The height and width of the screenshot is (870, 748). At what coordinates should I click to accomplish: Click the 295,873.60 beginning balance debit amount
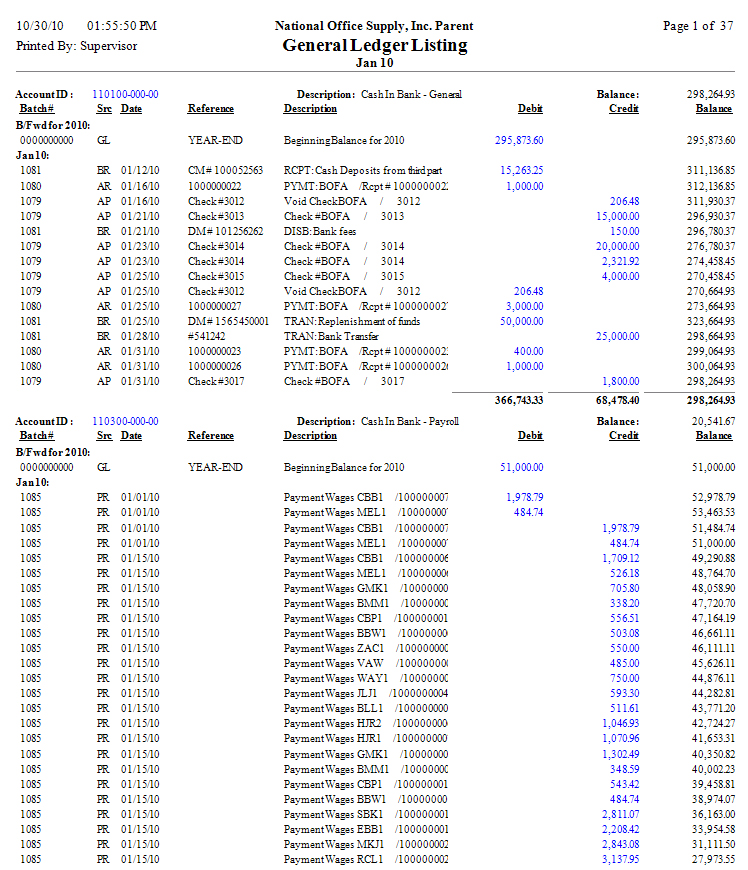click(519, 141)
